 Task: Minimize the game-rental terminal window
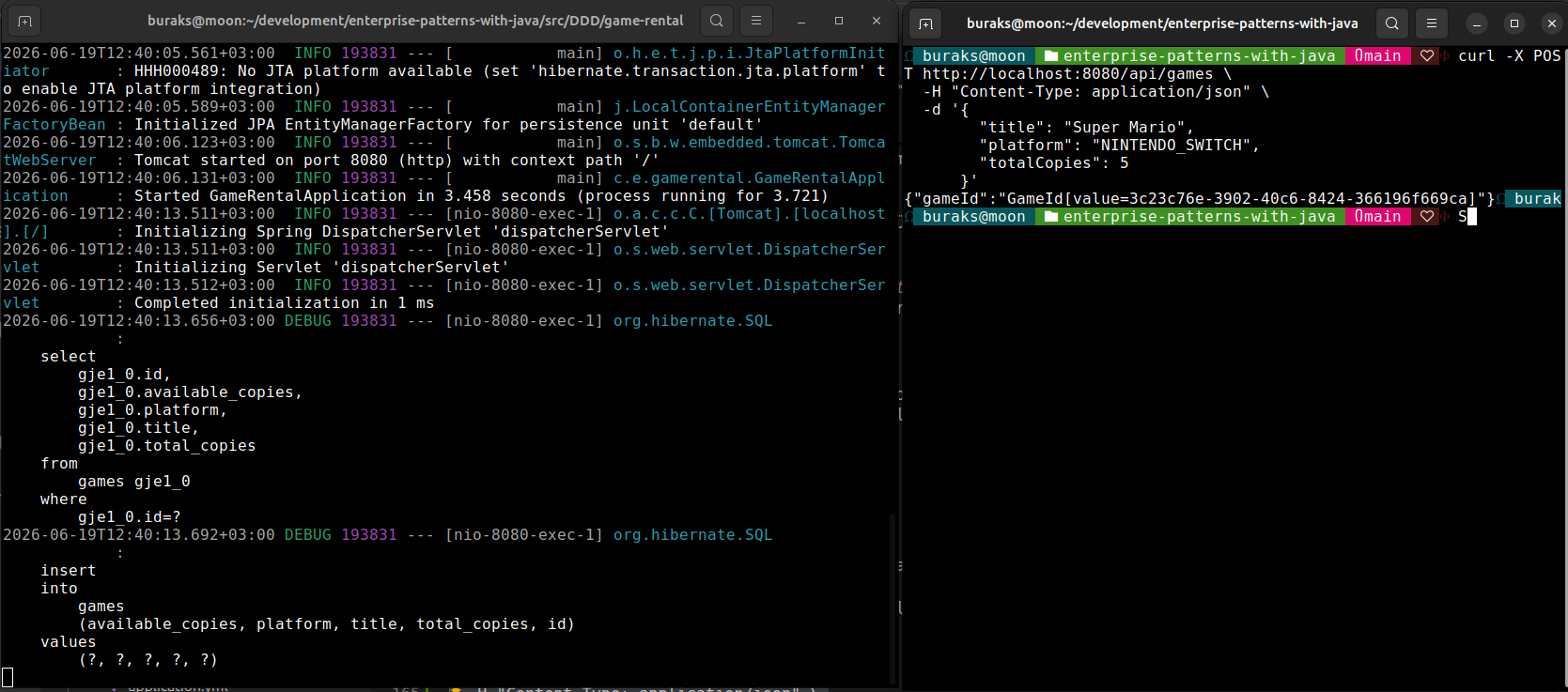pyautogui.click(x=801, y=21)
